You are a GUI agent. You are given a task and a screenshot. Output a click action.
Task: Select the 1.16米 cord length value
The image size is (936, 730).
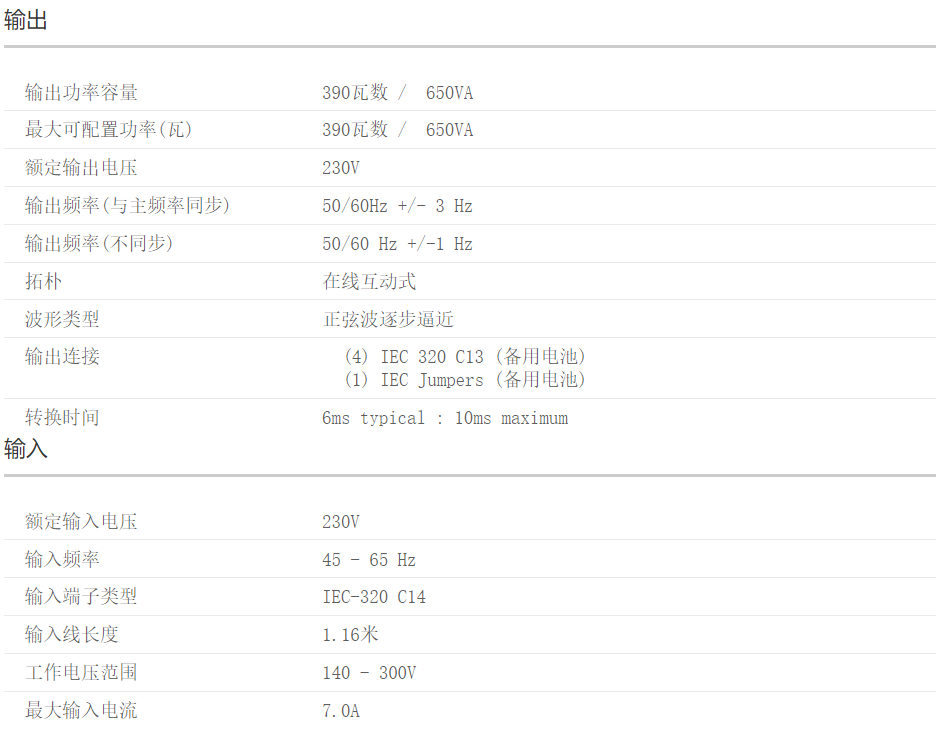tap(350, 635)
